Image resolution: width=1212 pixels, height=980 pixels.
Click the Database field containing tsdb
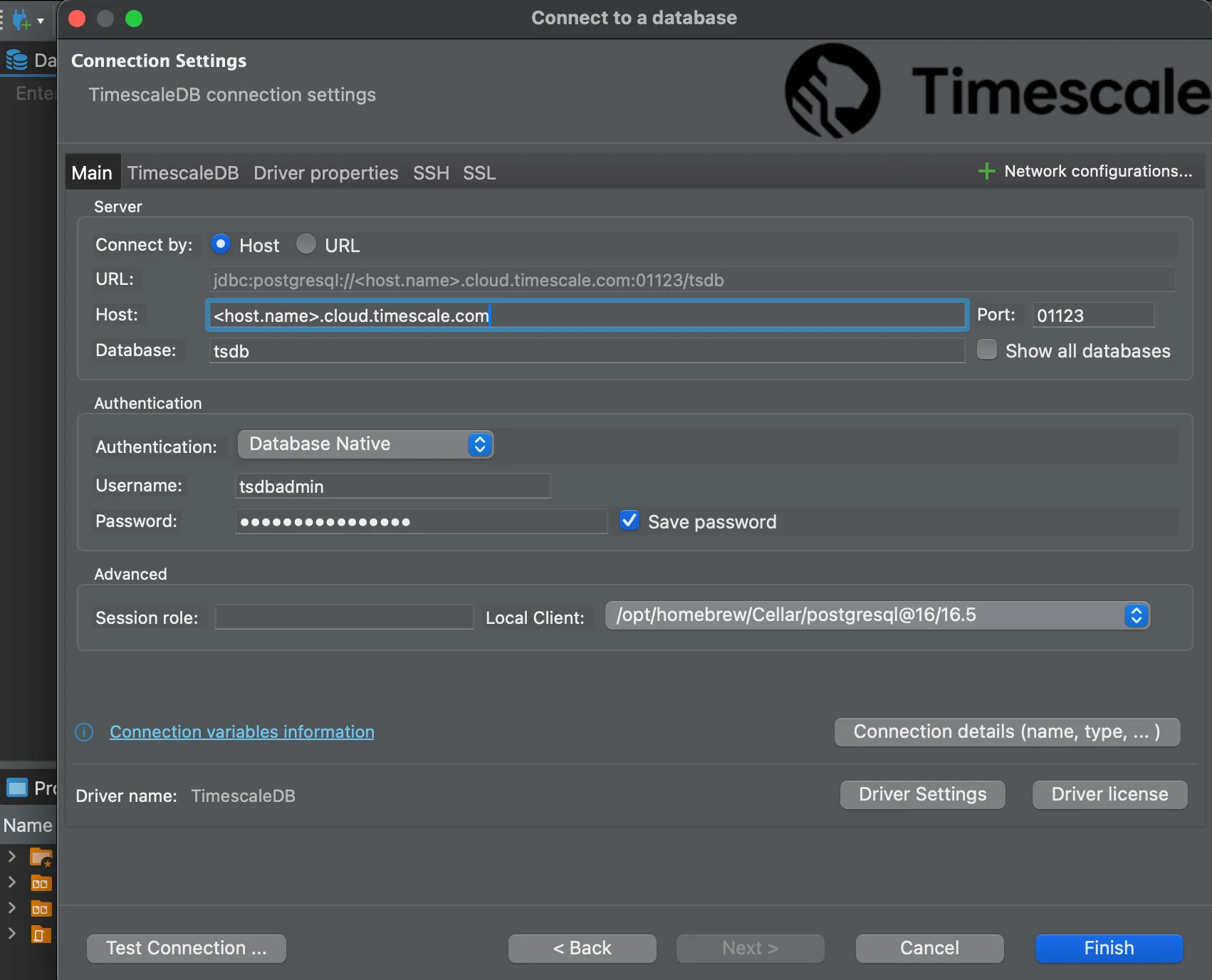(587, 350)
